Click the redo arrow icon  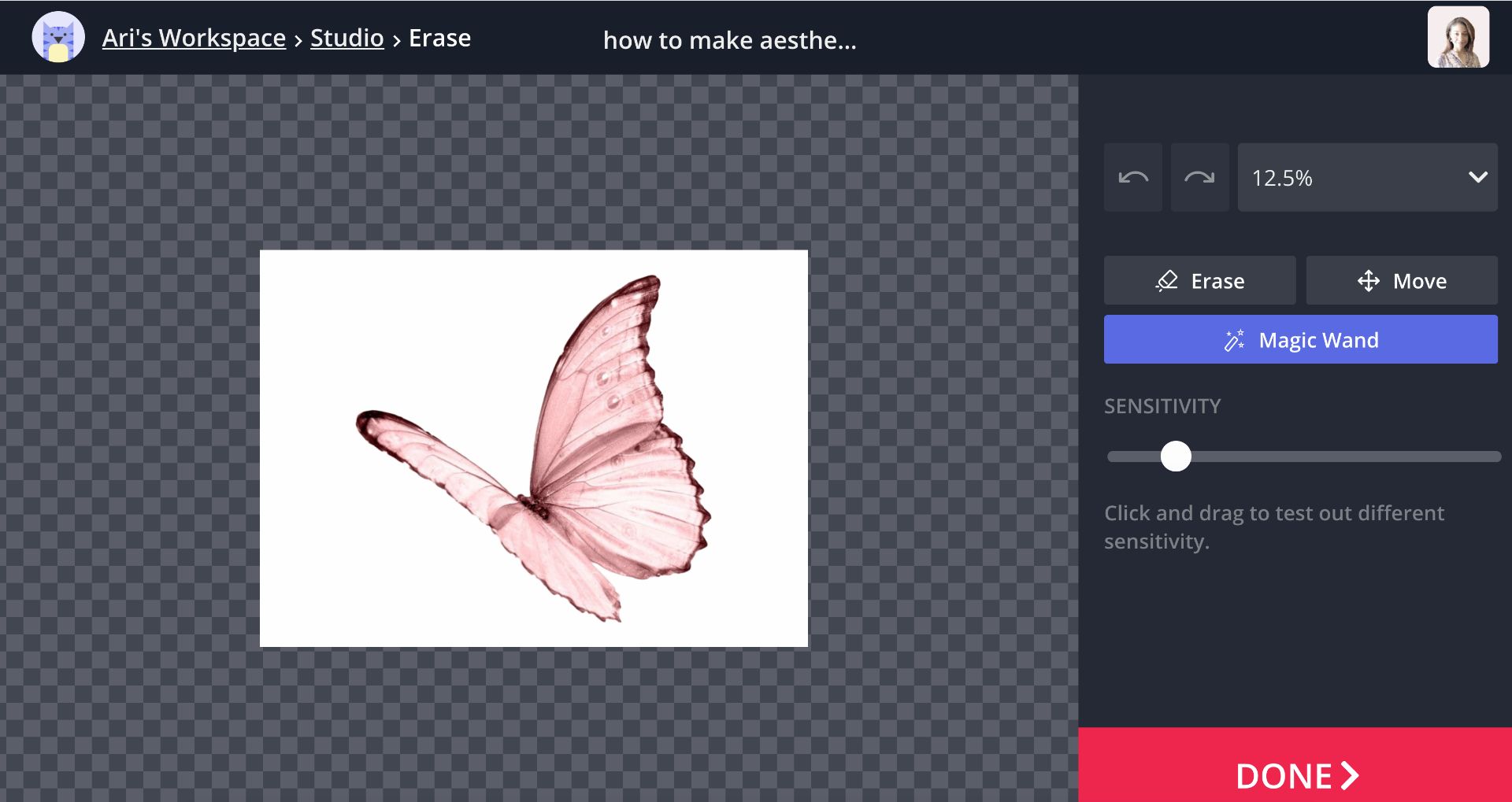click(1199, 178)
